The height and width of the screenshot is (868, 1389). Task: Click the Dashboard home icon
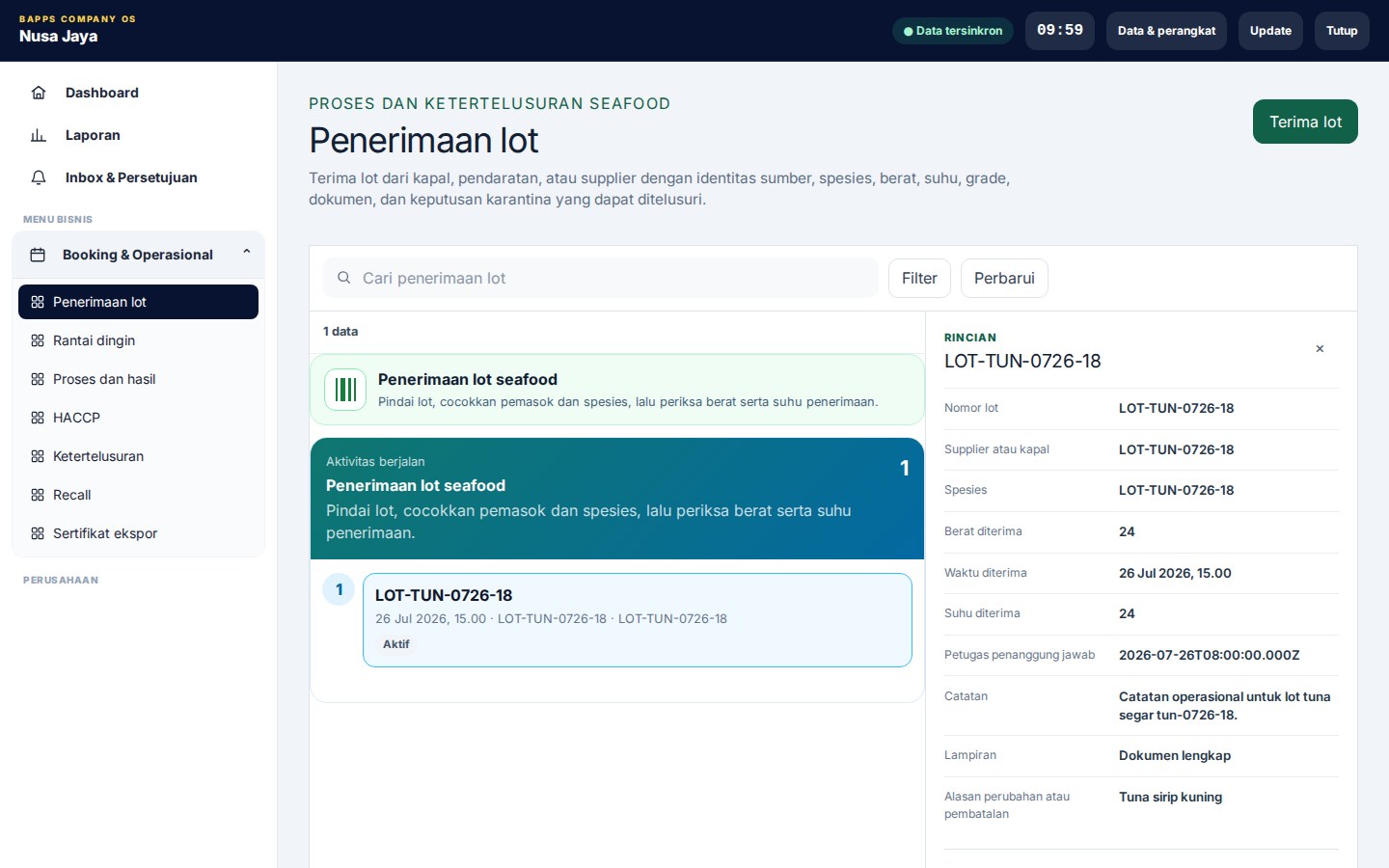pyautogui.click(x=39, y=93)
